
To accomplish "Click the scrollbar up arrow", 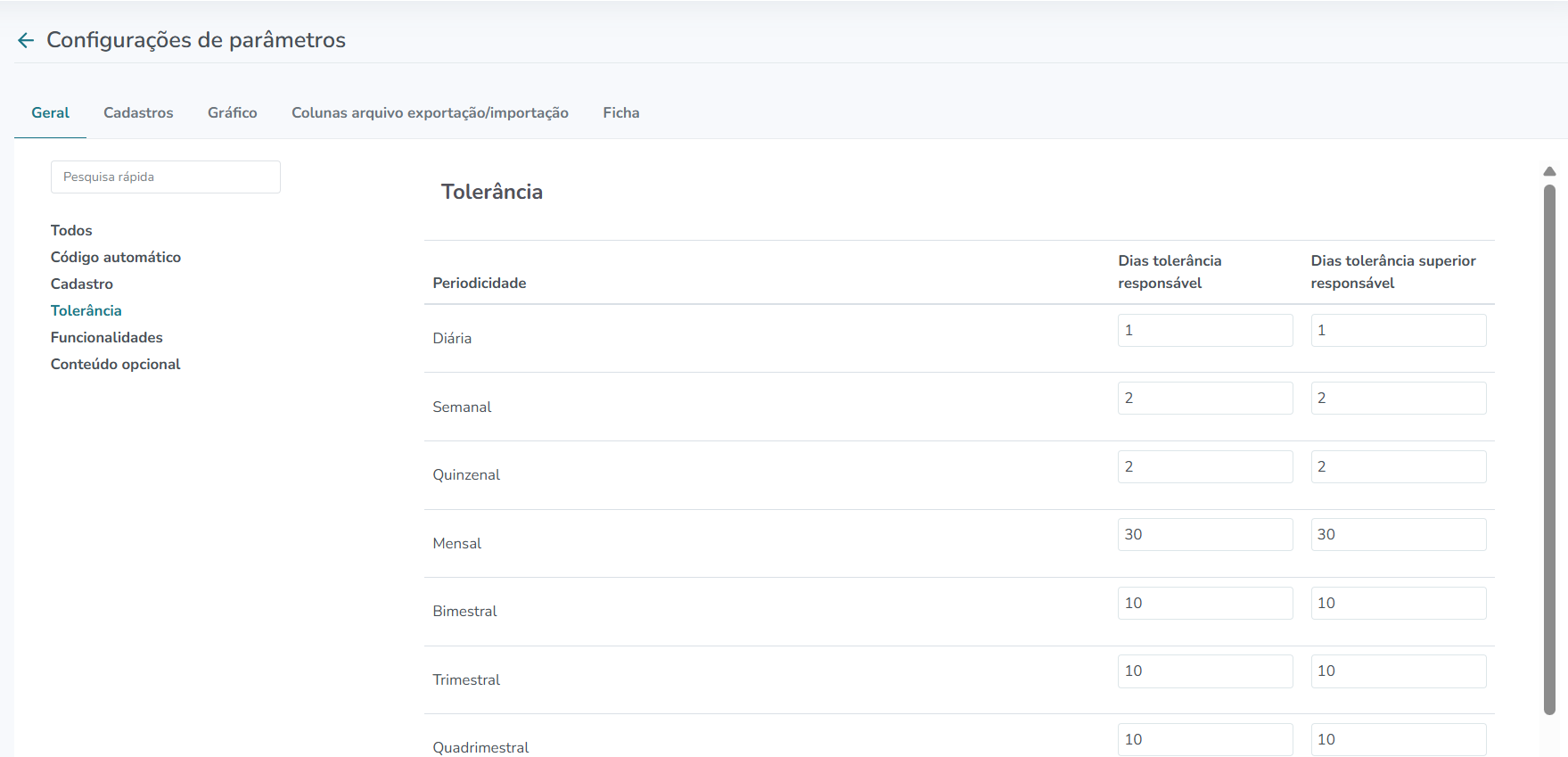I will [1549, 171].
